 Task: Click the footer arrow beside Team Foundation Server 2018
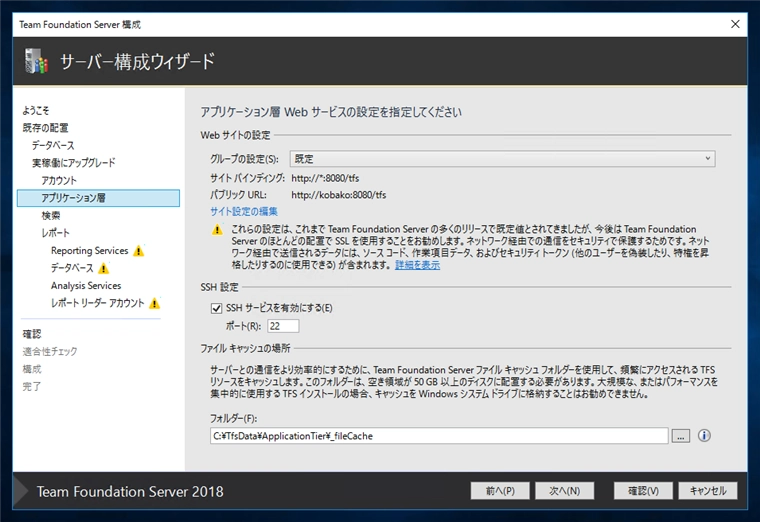pos(21,491)
